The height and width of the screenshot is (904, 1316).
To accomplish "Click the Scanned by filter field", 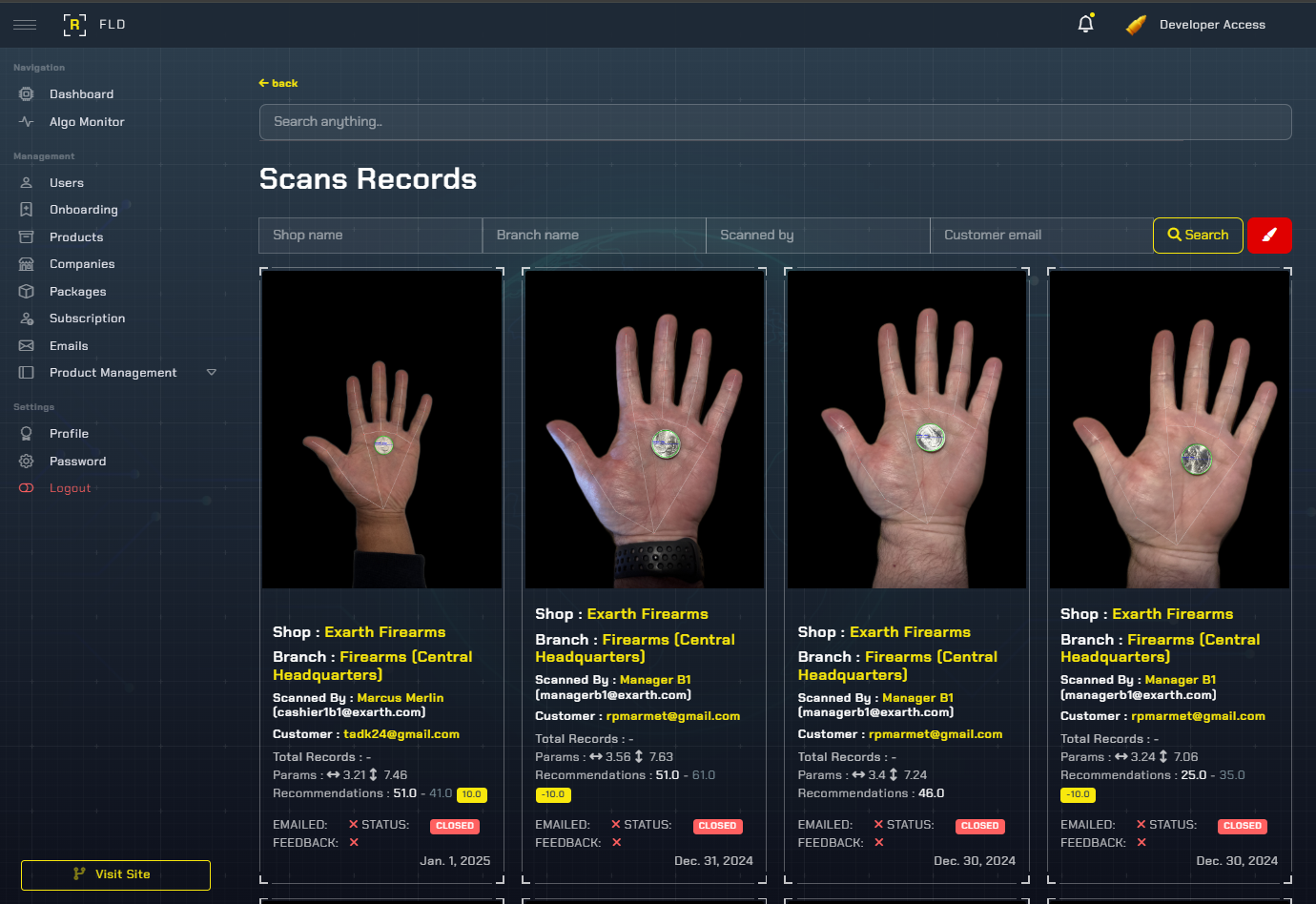I will coord(818,235).
